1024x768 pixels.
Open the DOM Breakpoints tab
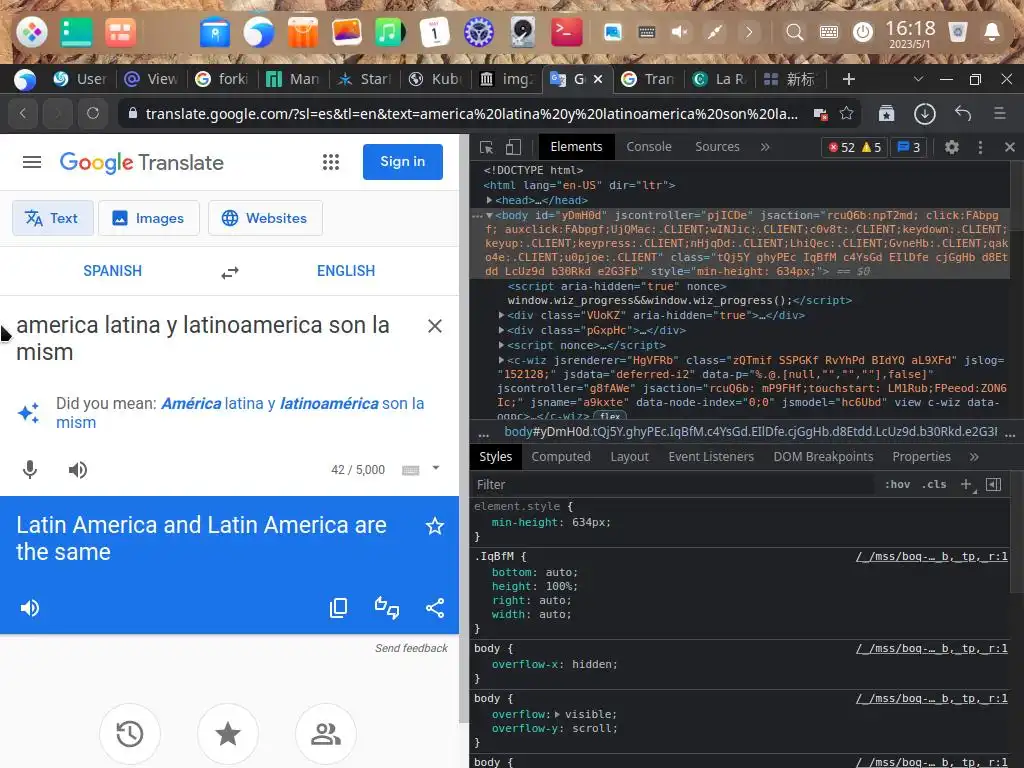823,456
